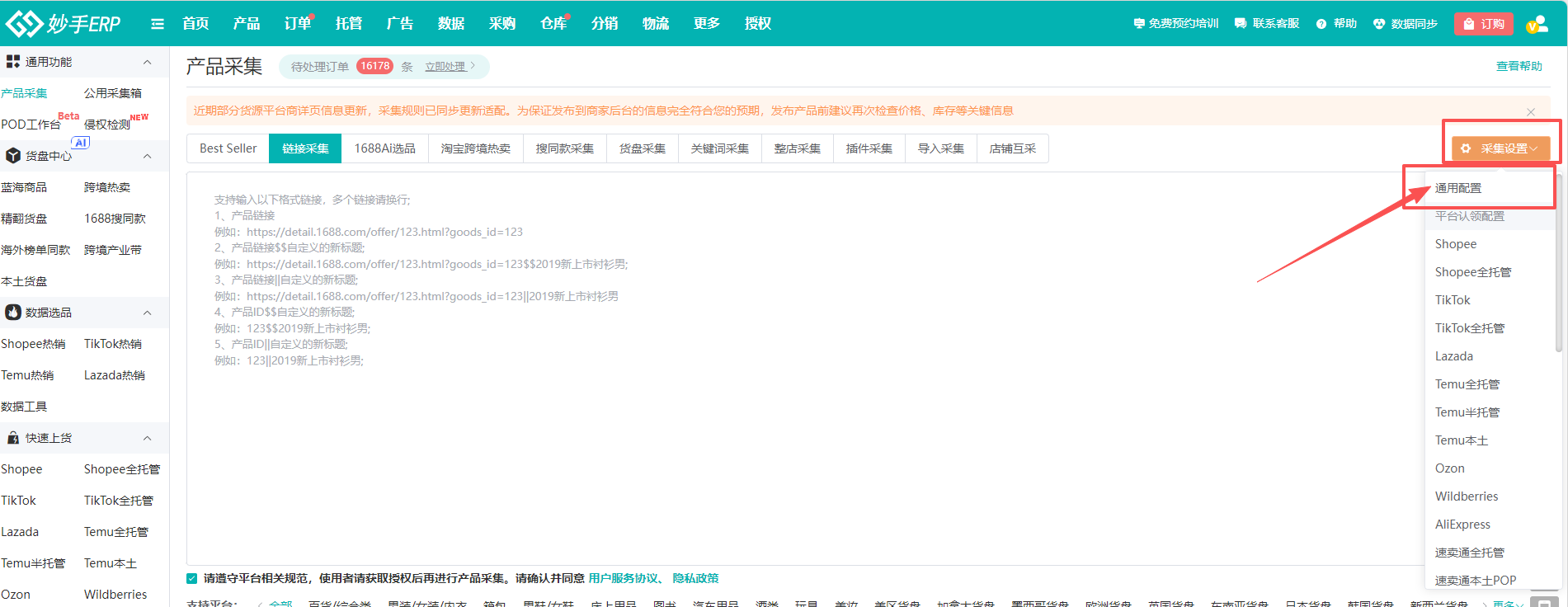Viewport: 1568px width, 607px height.
Task: Click the user avatar icon
Action: [x=1537, y=24]
